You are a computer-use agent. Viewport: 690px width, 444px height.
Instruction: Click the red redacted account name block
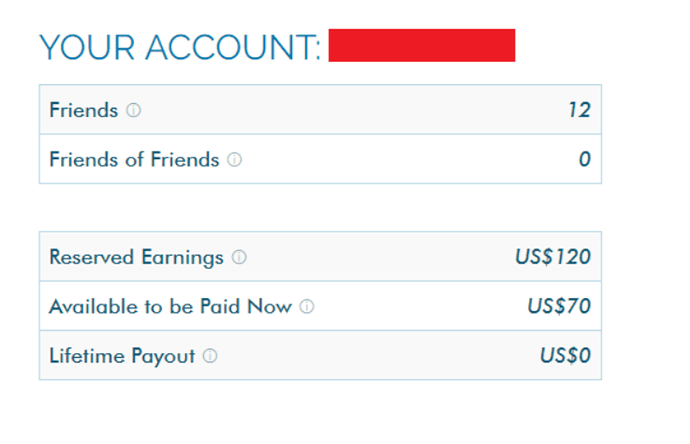(421, 46)
